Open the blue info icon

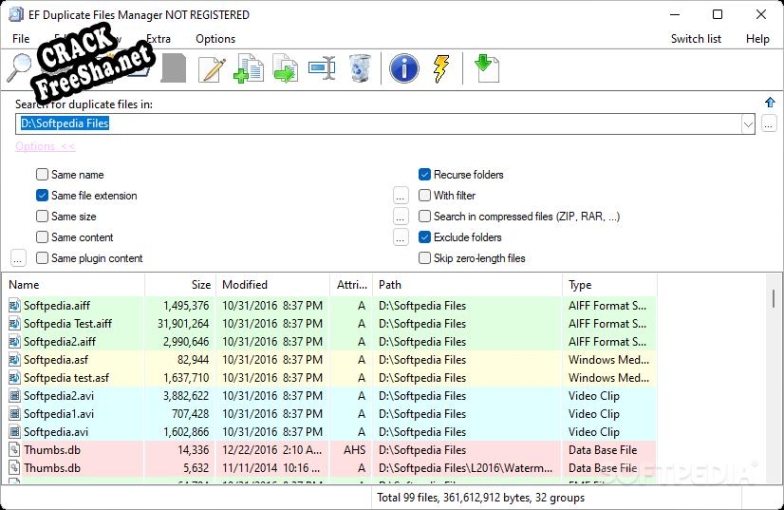tap(404, 68)
